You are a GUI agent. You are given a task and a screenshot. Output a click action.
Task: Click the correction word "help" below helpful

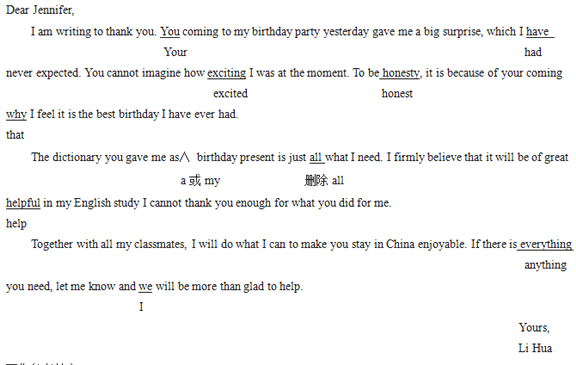point(16,224)
